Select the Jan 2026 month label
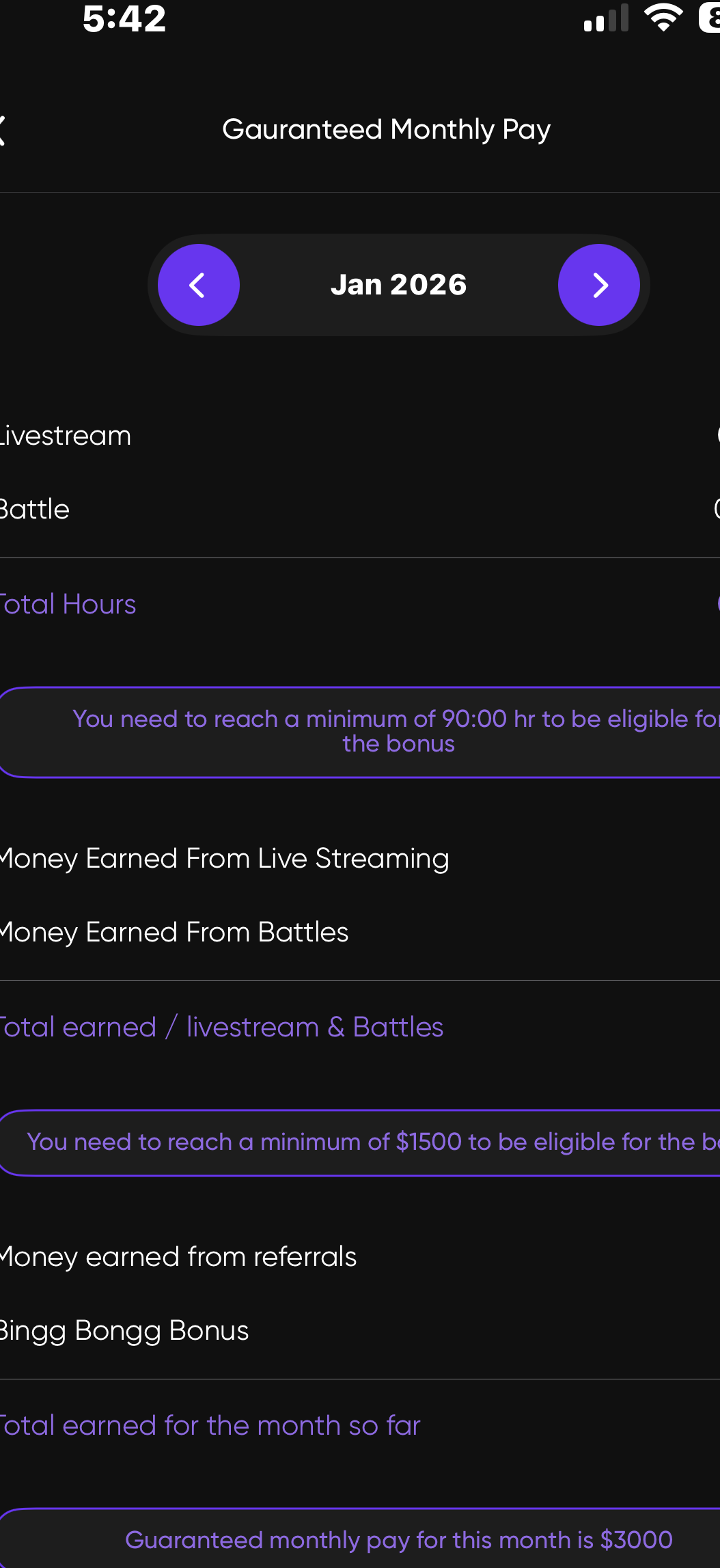 pos(398,285)
